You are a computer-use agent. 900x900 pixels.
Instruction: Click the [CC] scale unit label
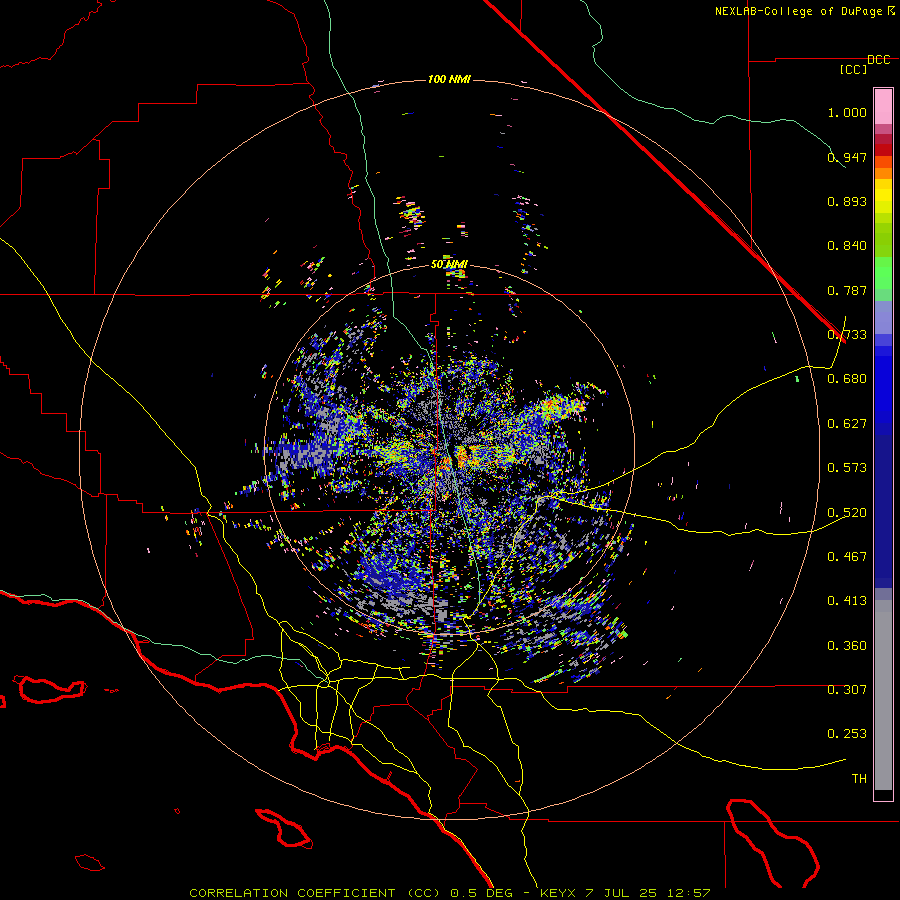[853, 69]
